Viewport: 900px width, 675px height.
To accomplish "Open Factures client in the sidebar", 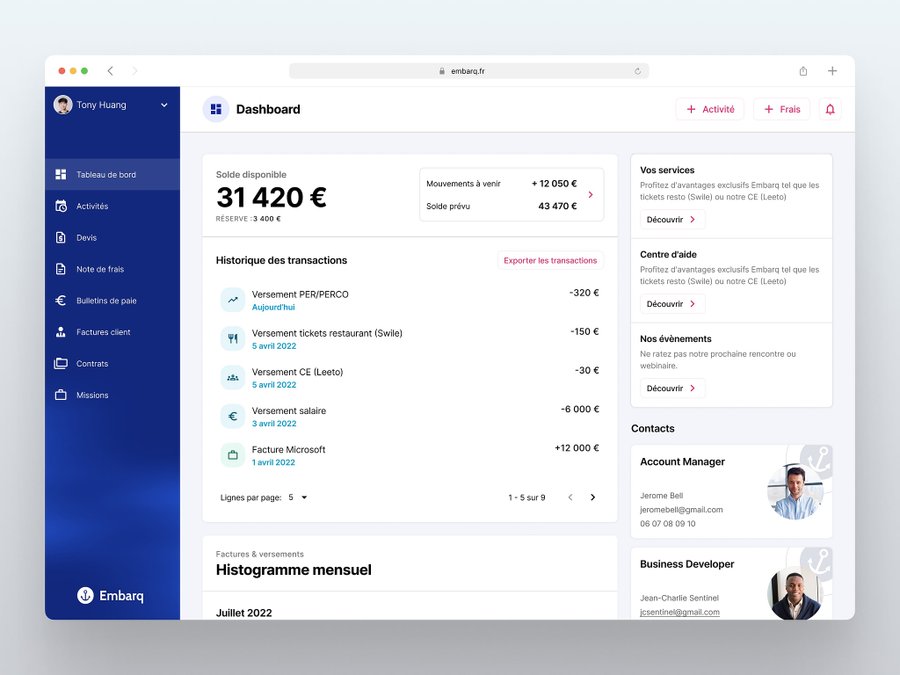I will click(x=103, y=332).
